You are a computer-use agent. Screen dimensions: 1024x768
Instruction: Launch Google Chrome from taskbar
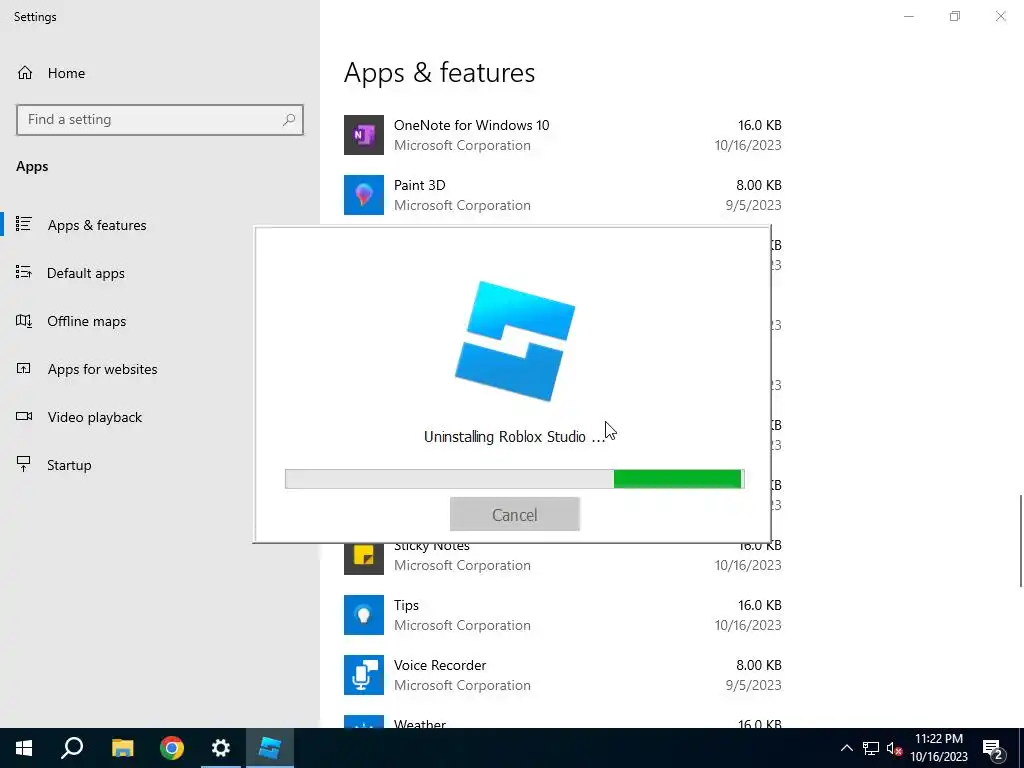172,748
